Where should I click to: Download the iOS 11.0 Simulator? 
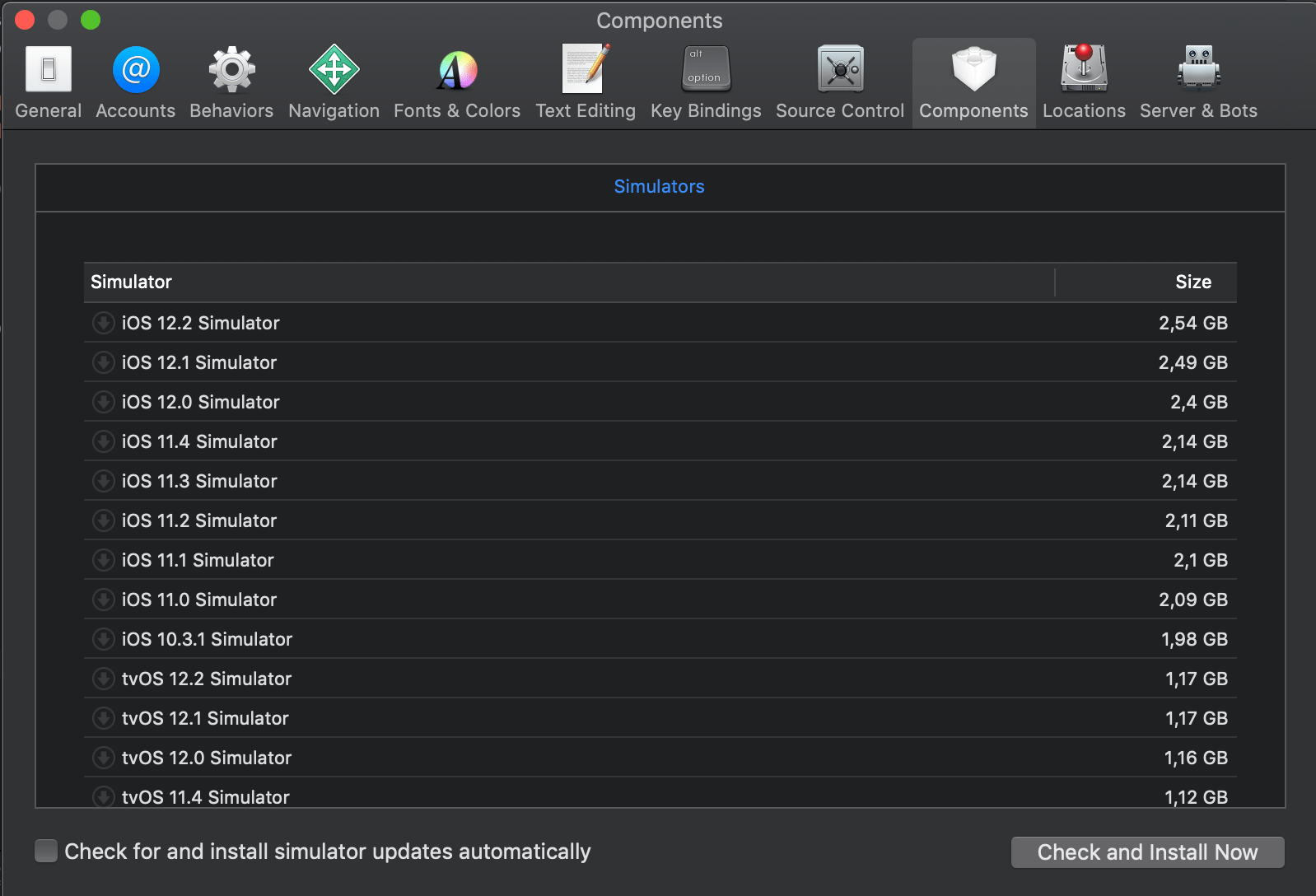pyautogui.click(x=103, y=600)
